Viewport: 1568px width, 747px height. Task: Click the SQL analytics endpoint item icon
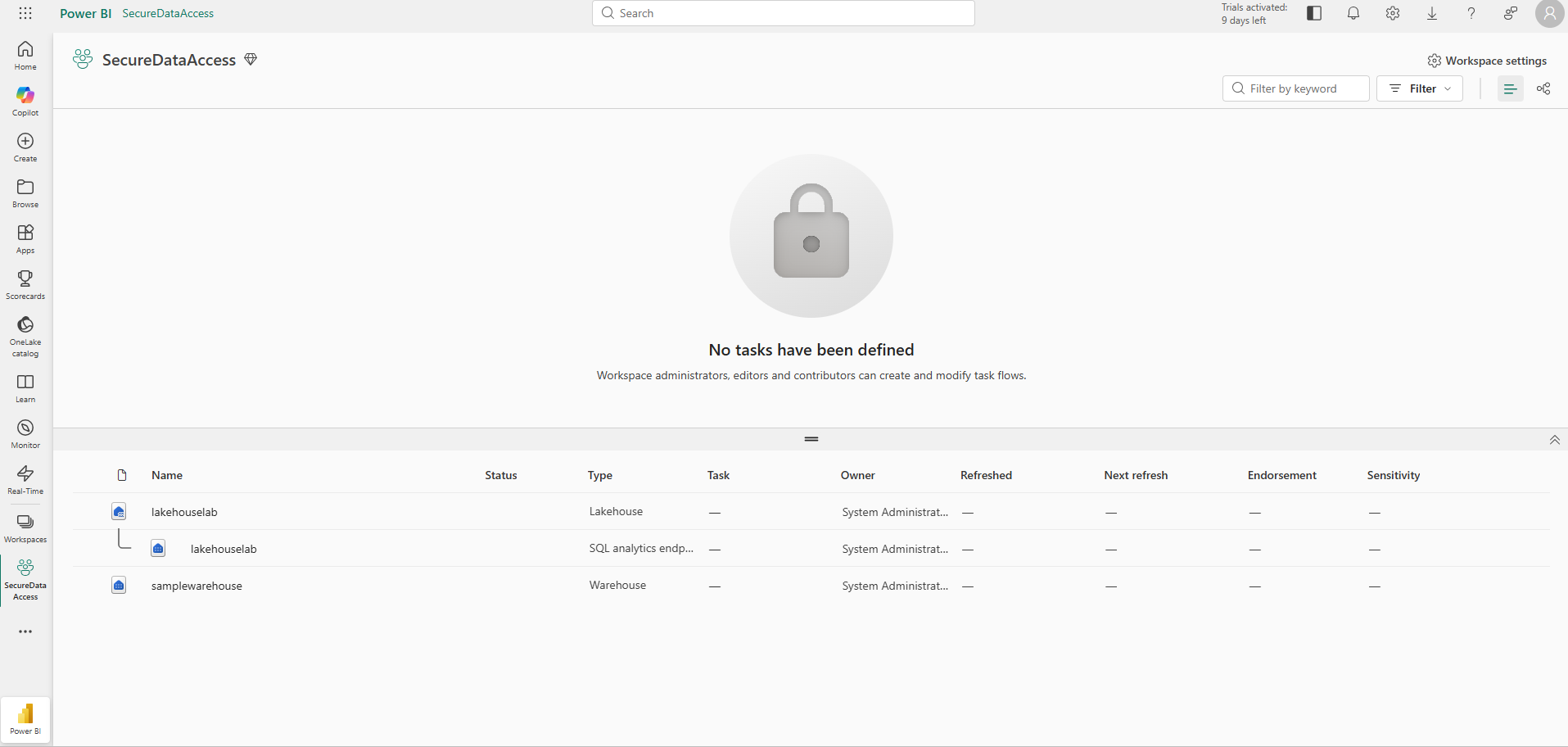click(x=158, y=549)
